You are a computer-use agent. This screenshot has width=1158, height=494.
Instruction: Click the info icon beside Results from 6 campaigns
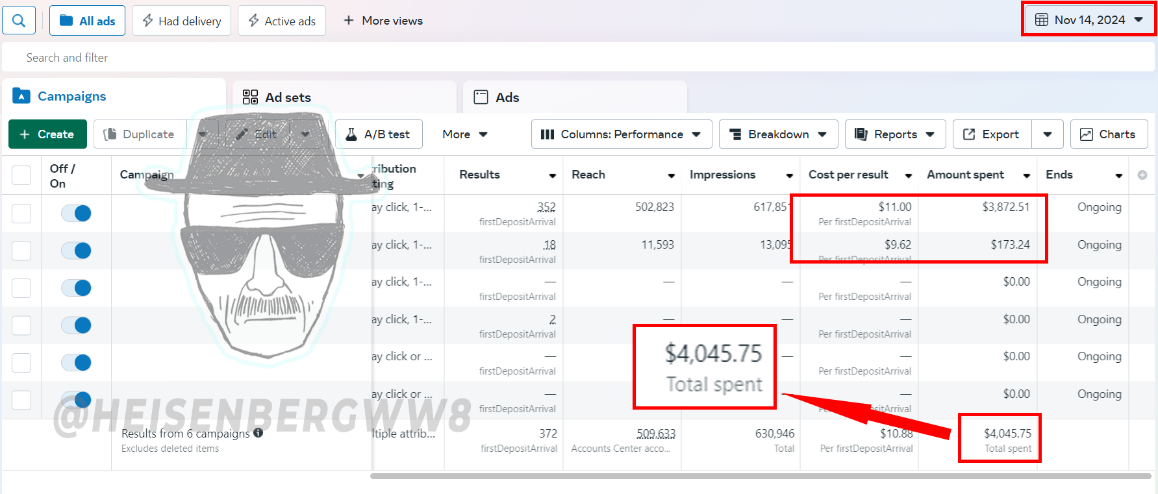(x=258, y=433)
